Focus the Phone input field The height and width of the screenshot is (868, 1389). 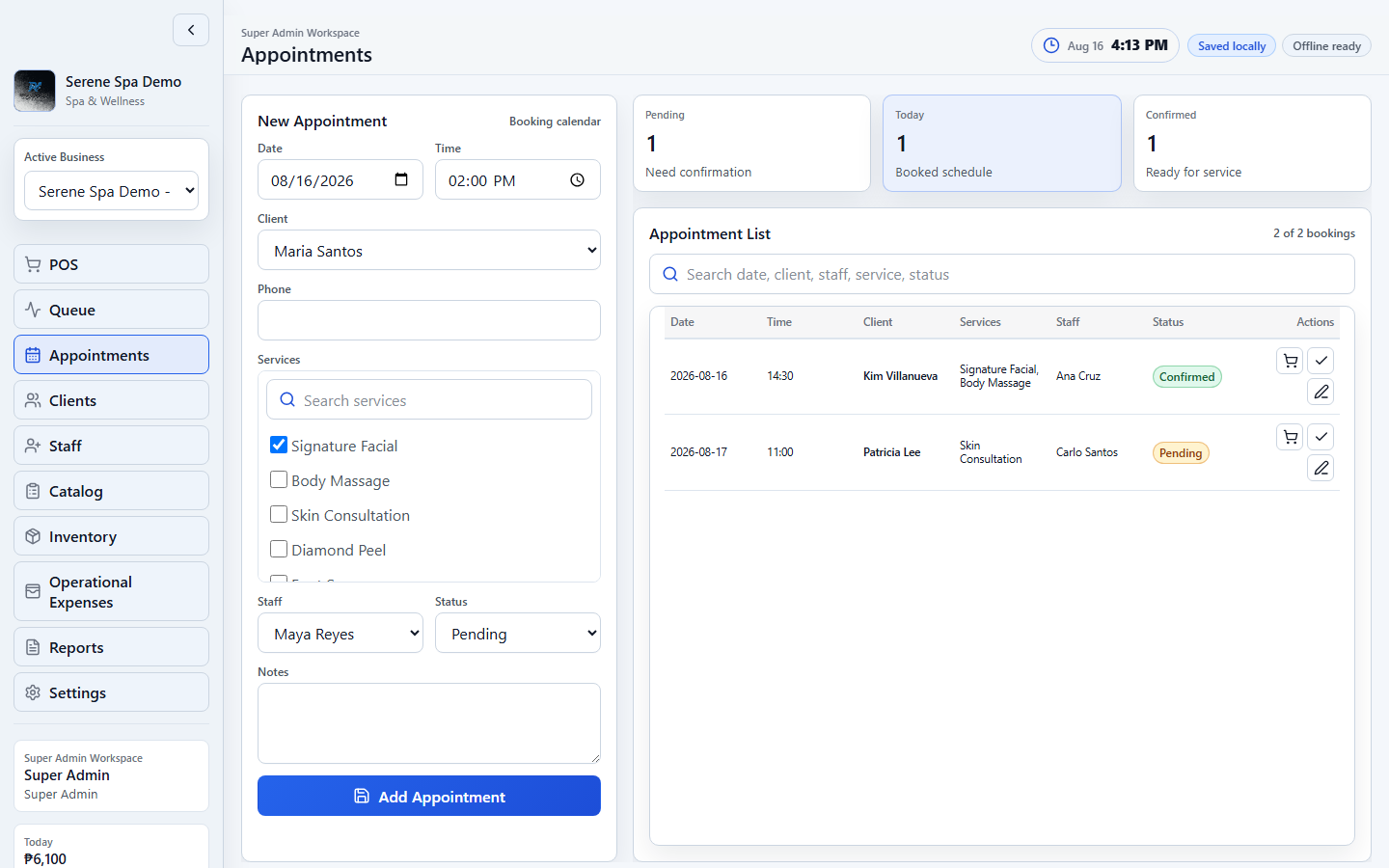click(x=429, y=320)
